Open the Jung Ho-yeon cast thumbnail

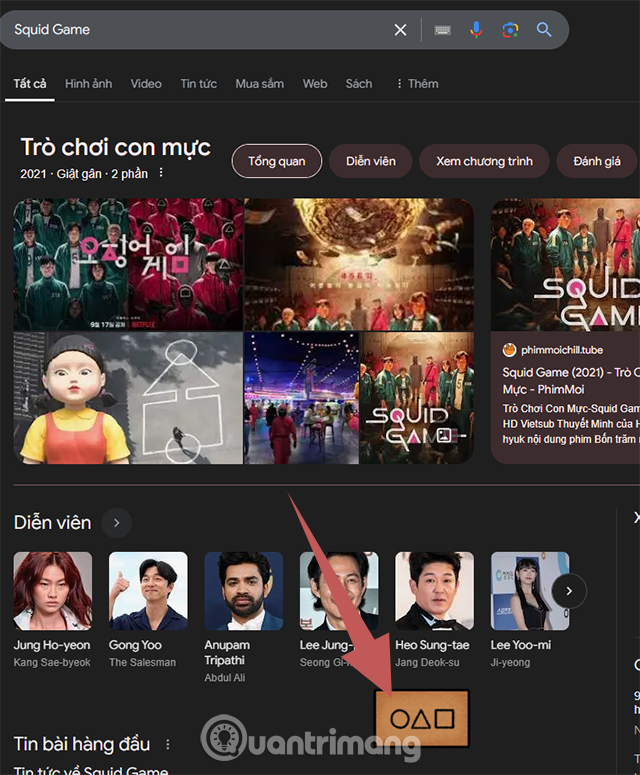[x=52, y=591]
